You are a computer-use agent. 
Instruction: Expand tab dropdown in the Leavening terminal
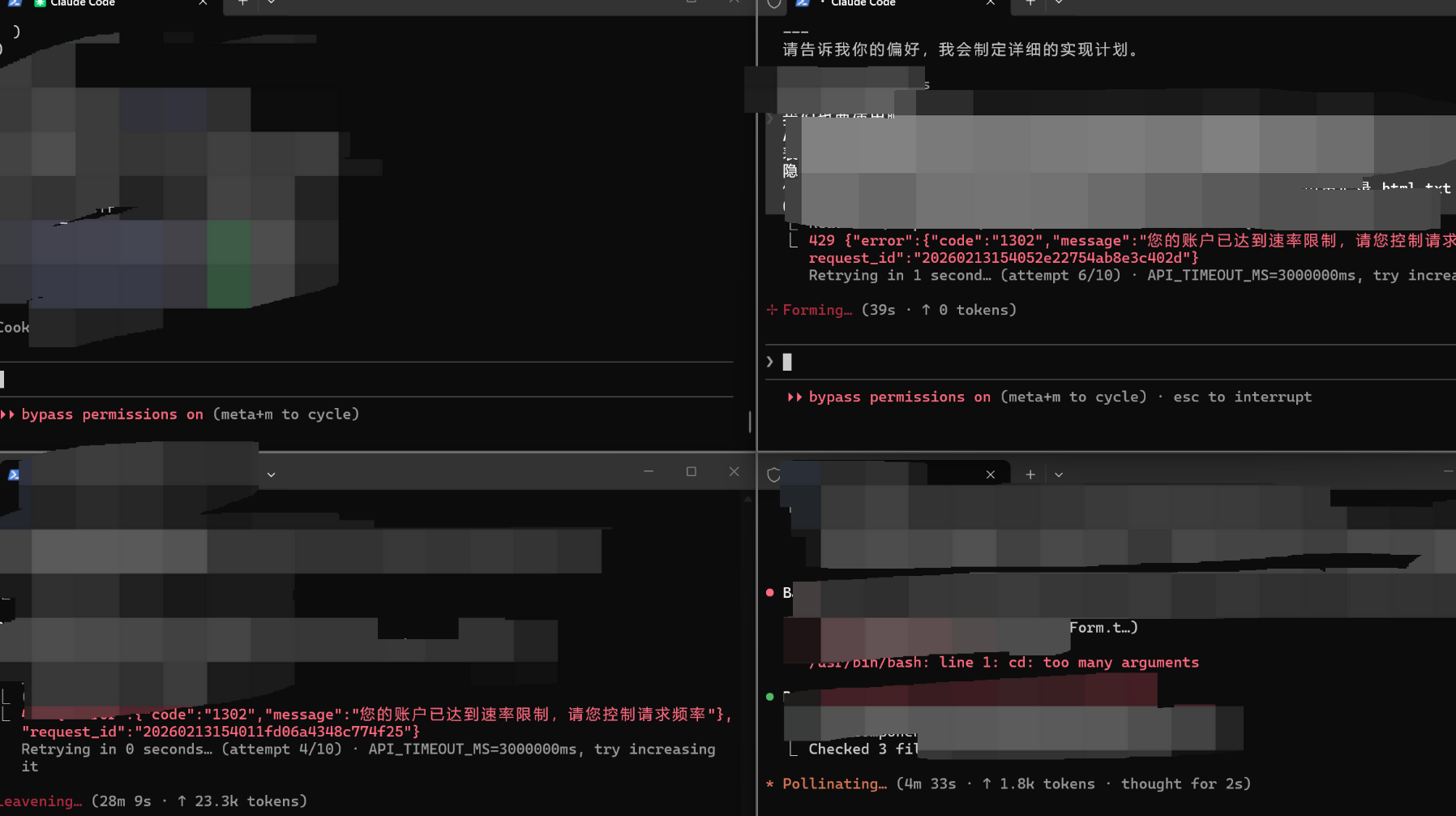[x=271, y=475]
